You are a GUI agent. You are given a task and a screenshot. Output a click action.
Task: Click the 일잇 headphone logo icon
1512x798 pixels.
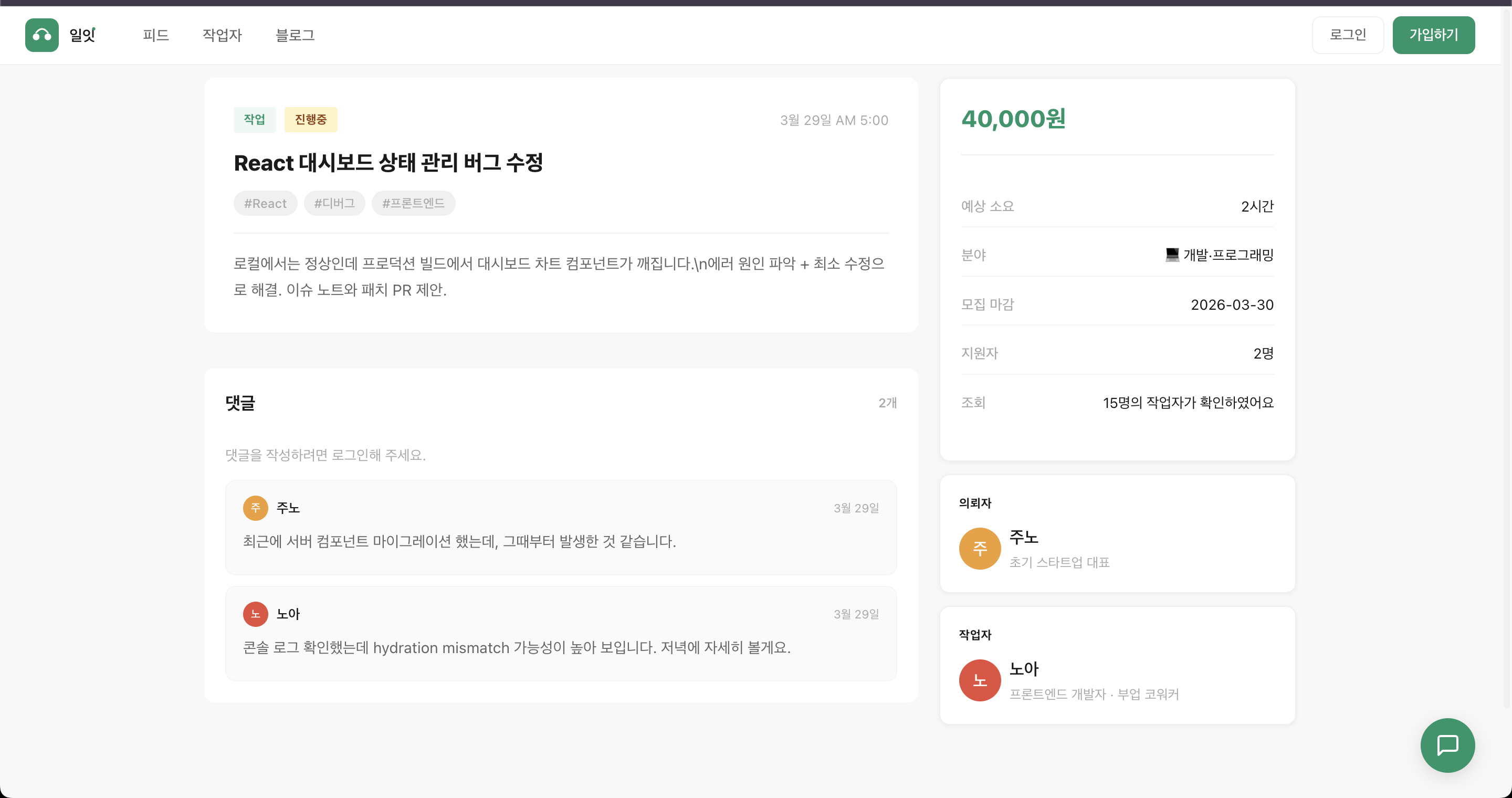coord(41,35)
